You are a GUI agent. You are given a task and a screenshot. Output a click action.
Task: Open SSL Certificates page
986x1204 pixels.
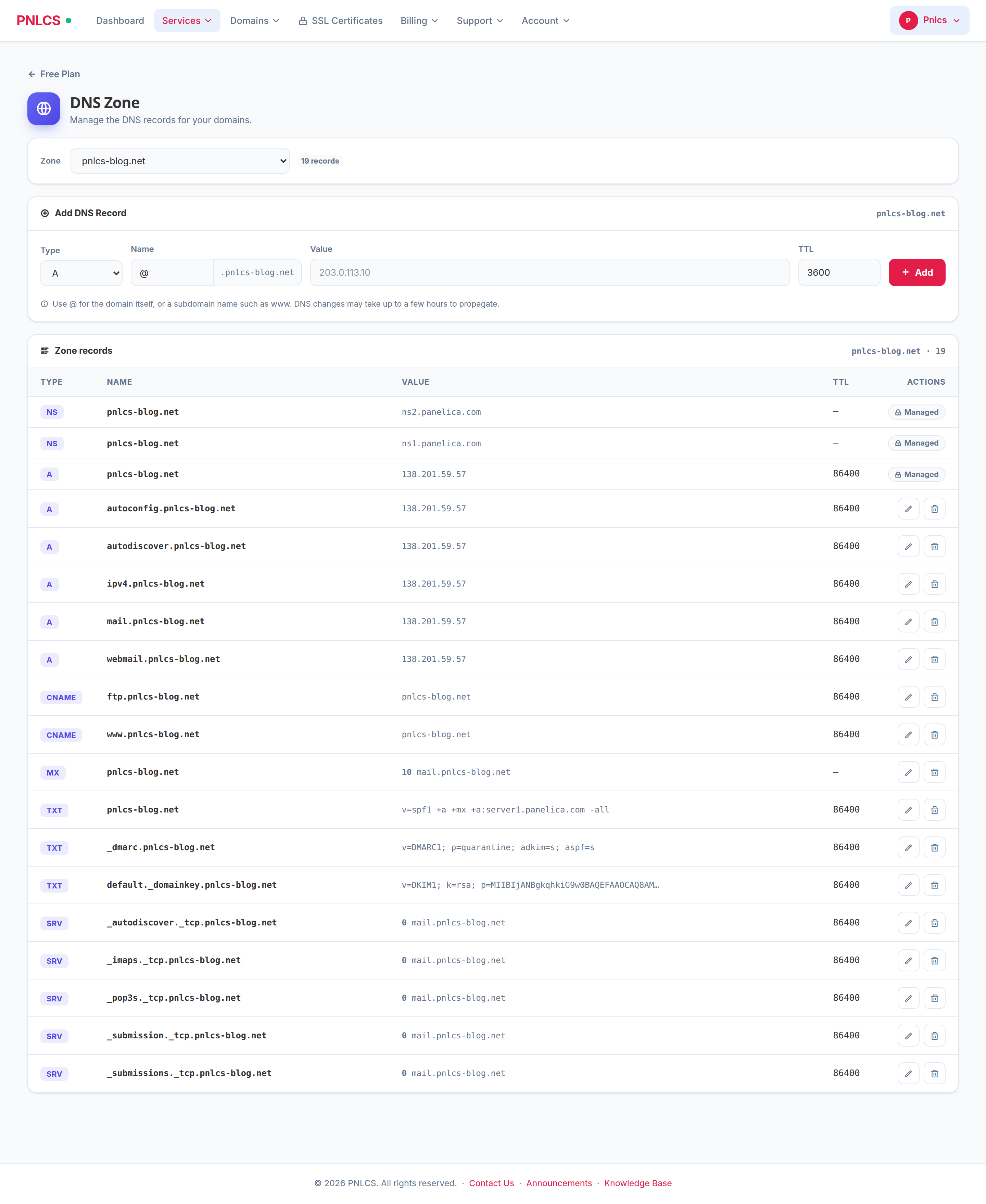340,21
